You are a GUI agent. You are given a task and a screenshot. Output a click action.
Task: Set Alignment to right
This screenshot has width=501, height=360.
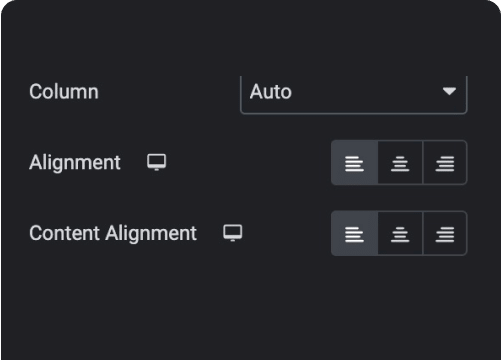445,163
